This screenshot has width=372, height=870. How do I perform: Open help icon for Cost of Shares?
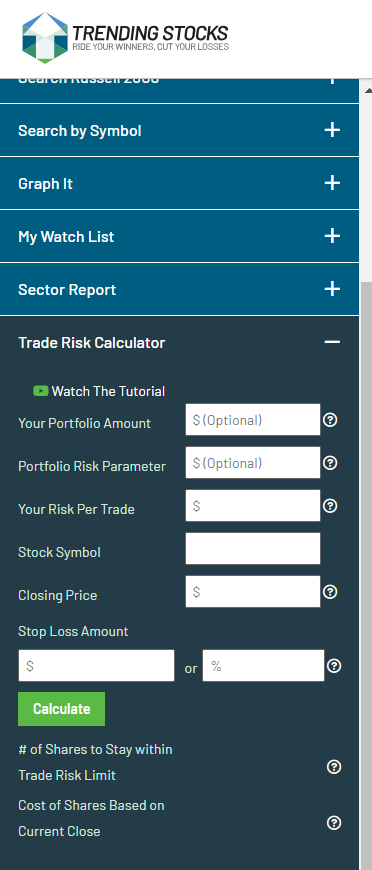(334, 822)
